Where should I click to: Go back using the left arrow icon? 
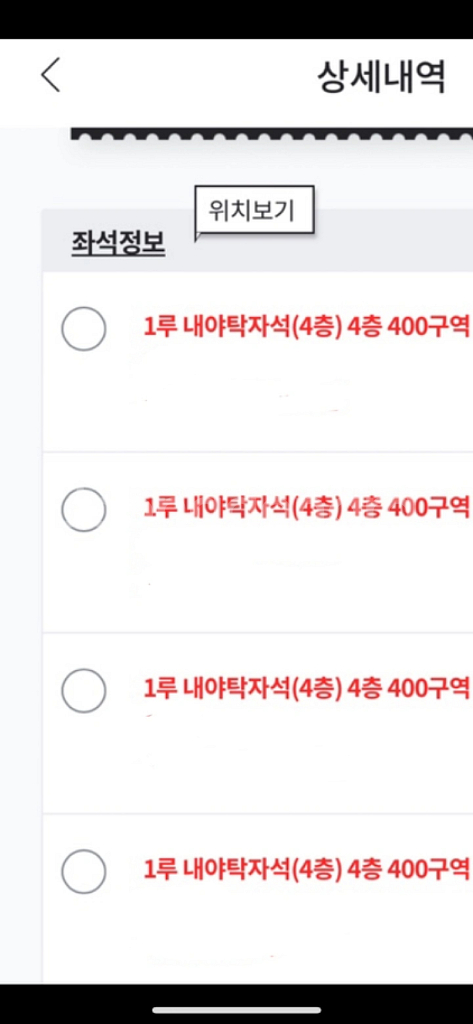tap(51, 74)
